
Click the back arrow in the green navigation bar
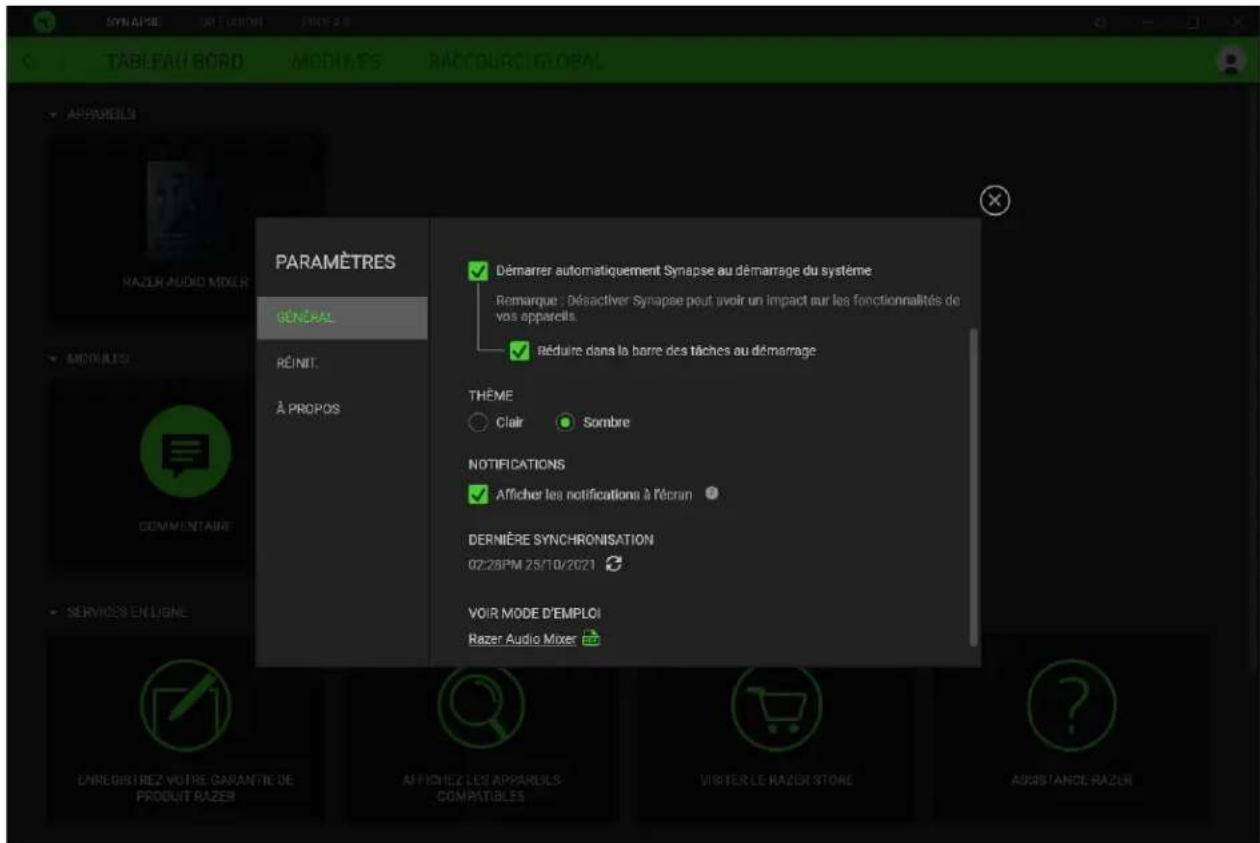[27, 61]
